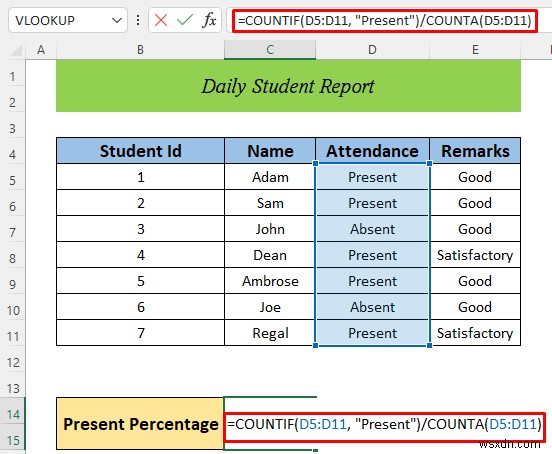The image size is (552, 454).
Task: Select the cell containing Ambrose
Action: click(270, 281)
